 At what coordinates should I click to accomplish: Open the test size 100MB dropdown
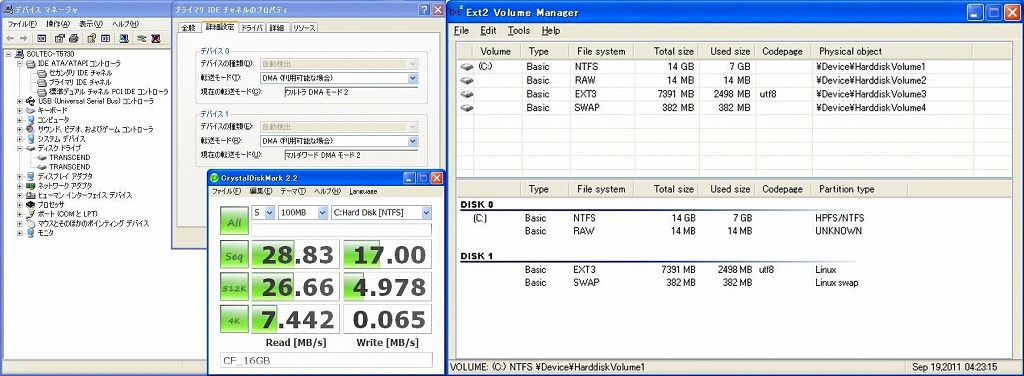[x=303, y=213]
